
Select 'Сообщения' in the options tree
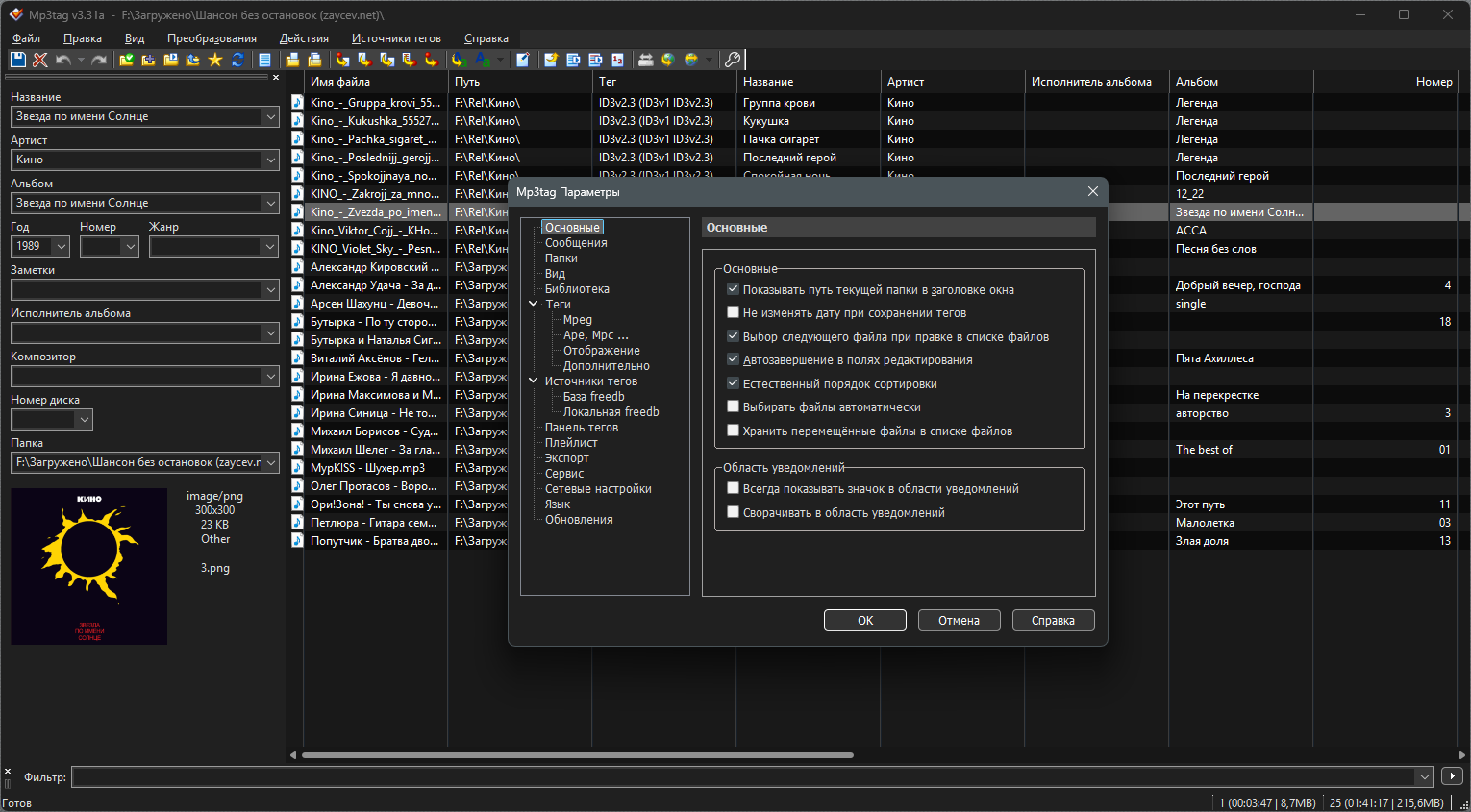coord(576,243)
